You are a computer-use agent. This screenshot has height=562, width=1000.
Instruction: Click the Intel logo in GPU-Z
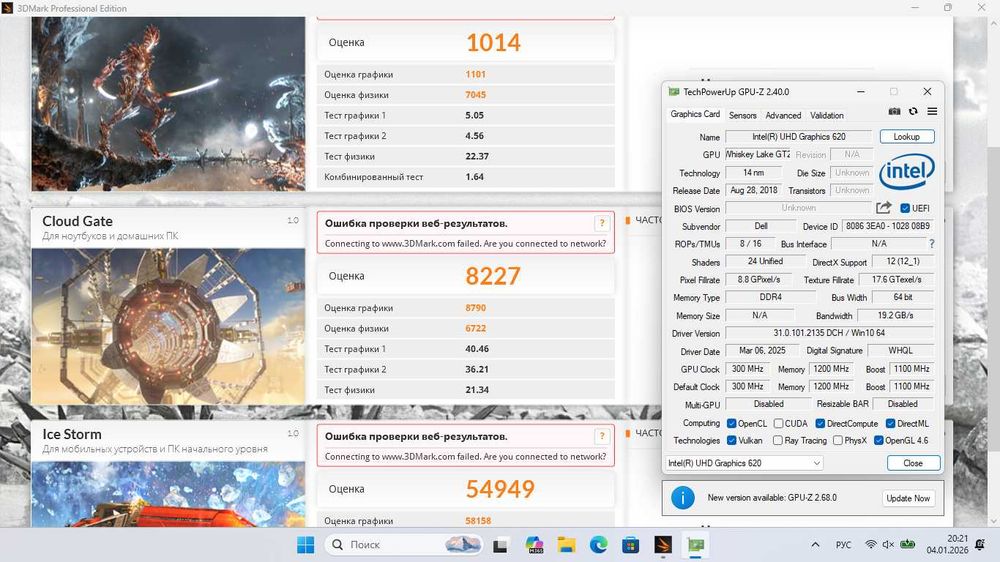pyautogui.click(x=906, y=171)
